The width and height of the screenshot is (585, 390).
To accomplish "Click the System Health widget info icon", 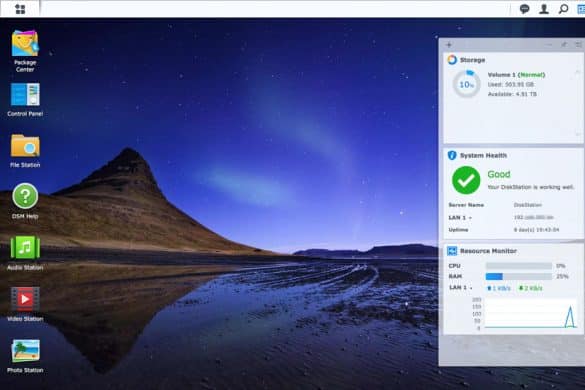I will point(452,155).
